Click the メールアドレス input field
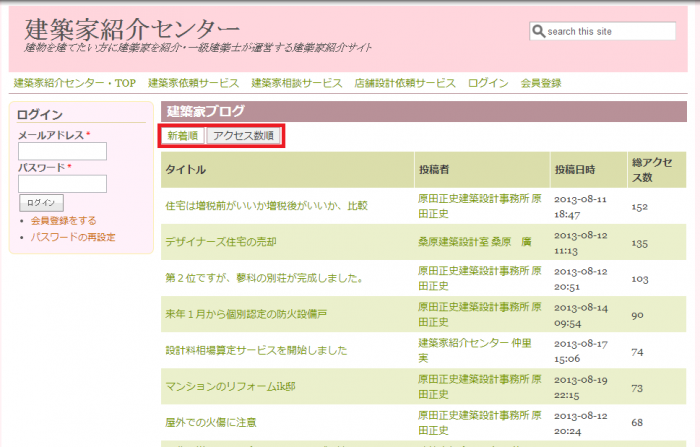The width and height of the screenshot is (700, 447). coord(62,151)
